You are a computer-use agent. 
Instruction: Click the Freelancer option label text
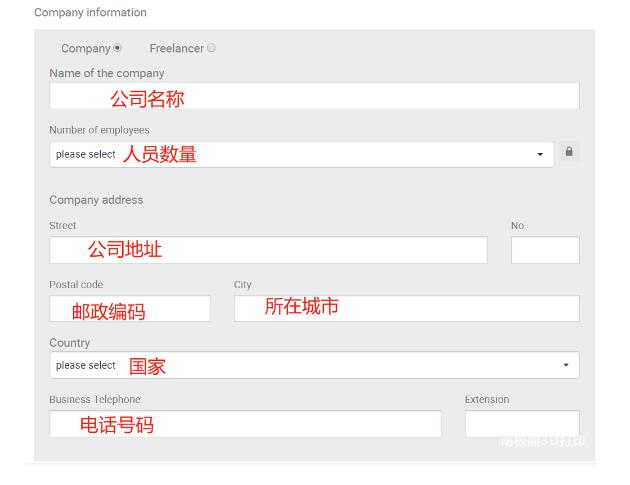(x=176, y=48)
